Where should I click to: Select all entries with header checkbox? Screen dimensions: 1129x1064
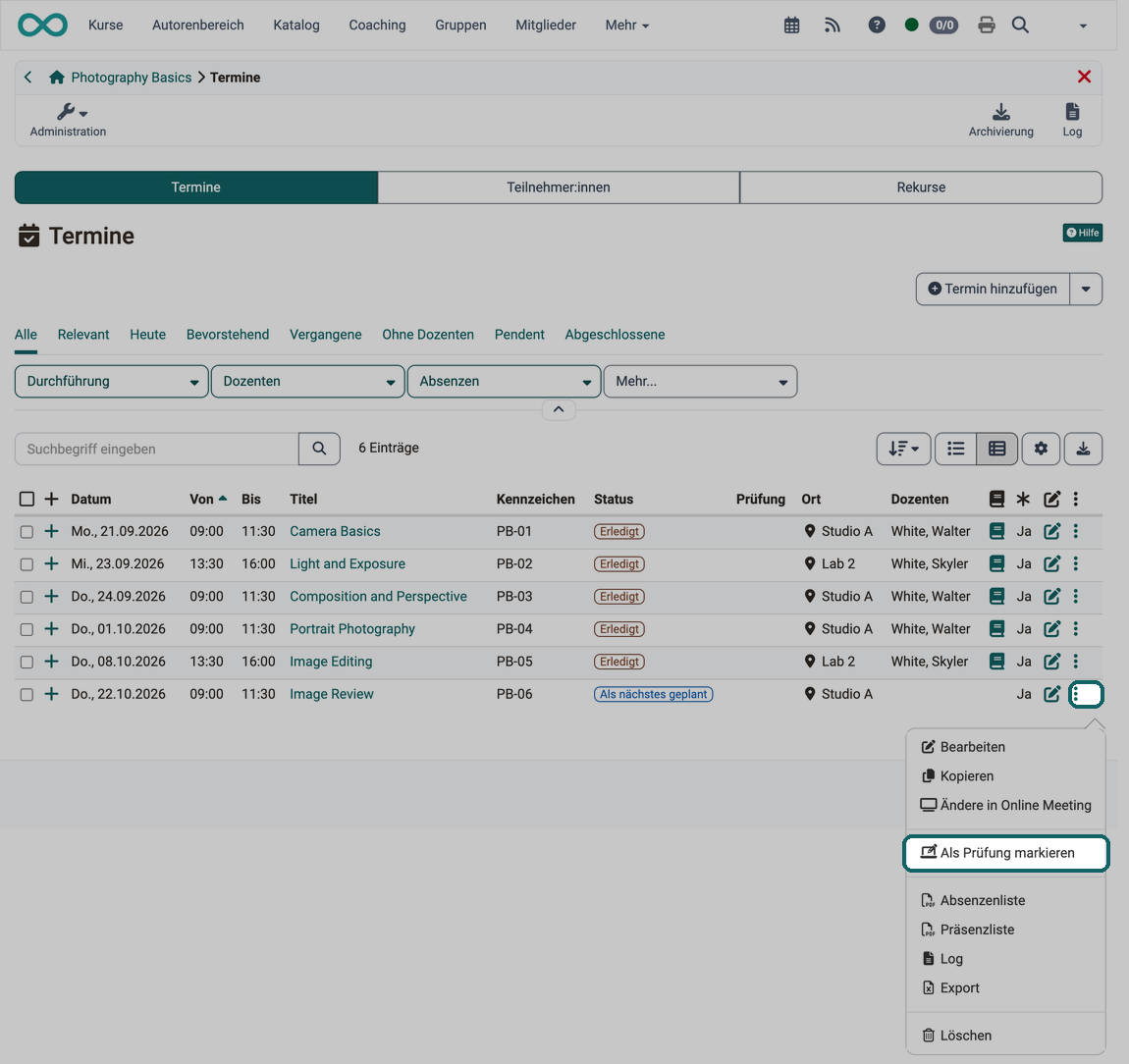pyautogui.click(x=27, y=499)
